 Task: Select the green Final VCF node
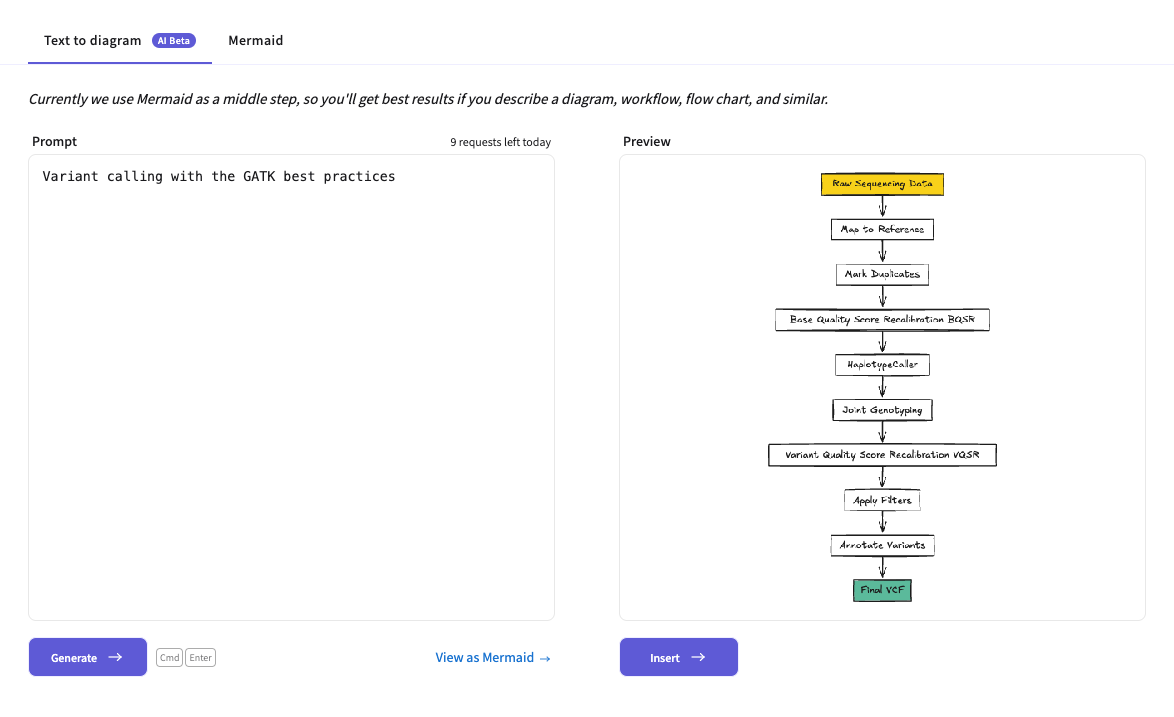pos(882,590)
